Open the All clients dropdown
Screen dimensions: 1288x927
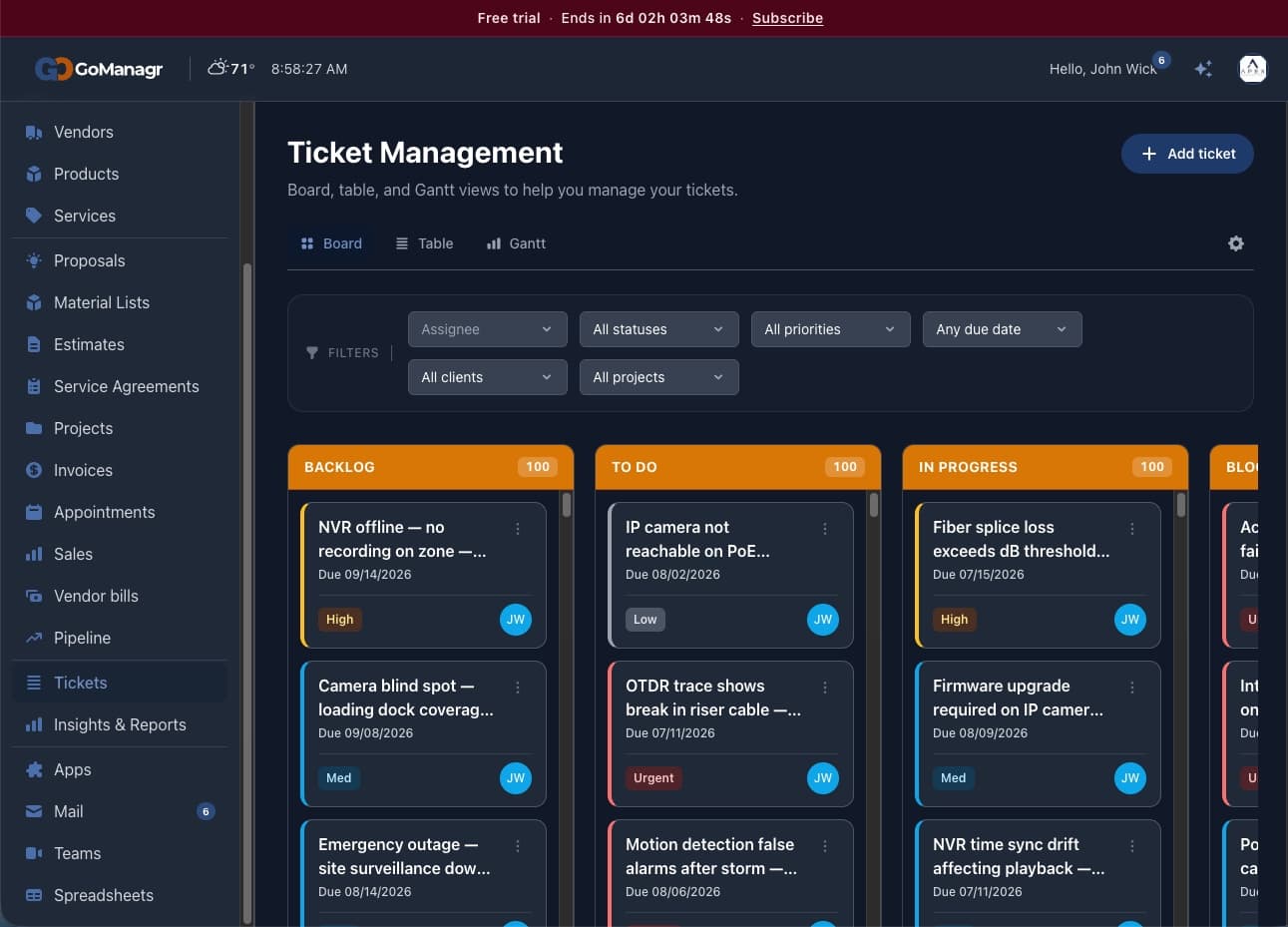(488, 377)
